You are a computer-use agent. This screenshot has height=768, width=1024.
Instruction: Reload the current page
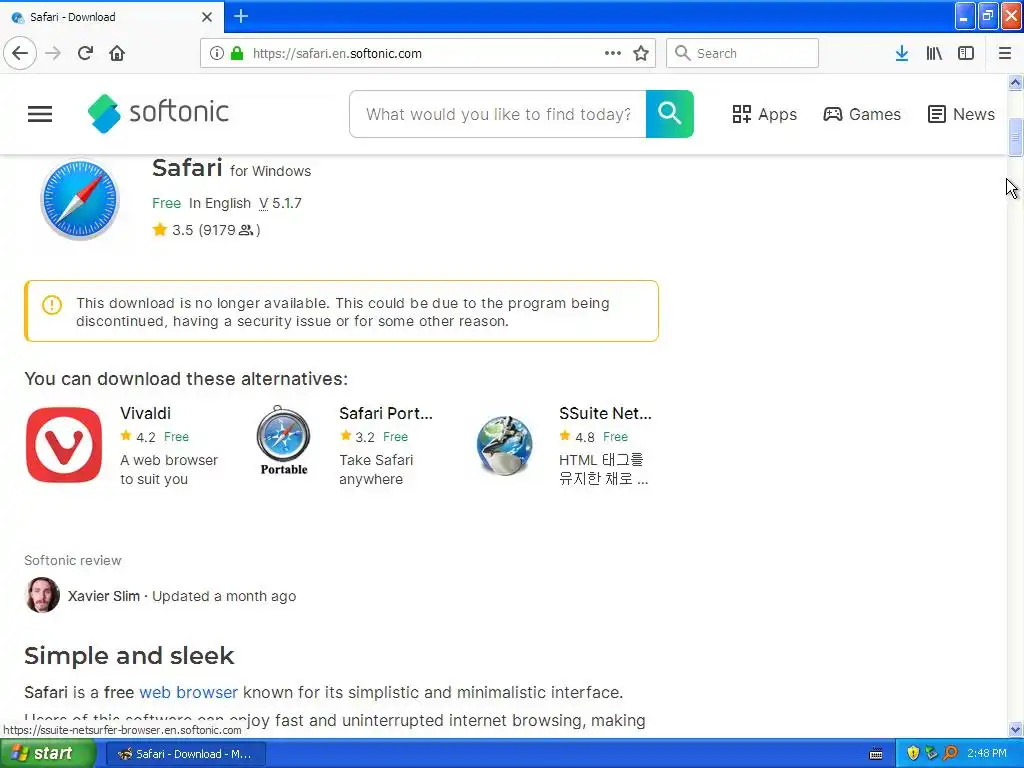[85, 54]
